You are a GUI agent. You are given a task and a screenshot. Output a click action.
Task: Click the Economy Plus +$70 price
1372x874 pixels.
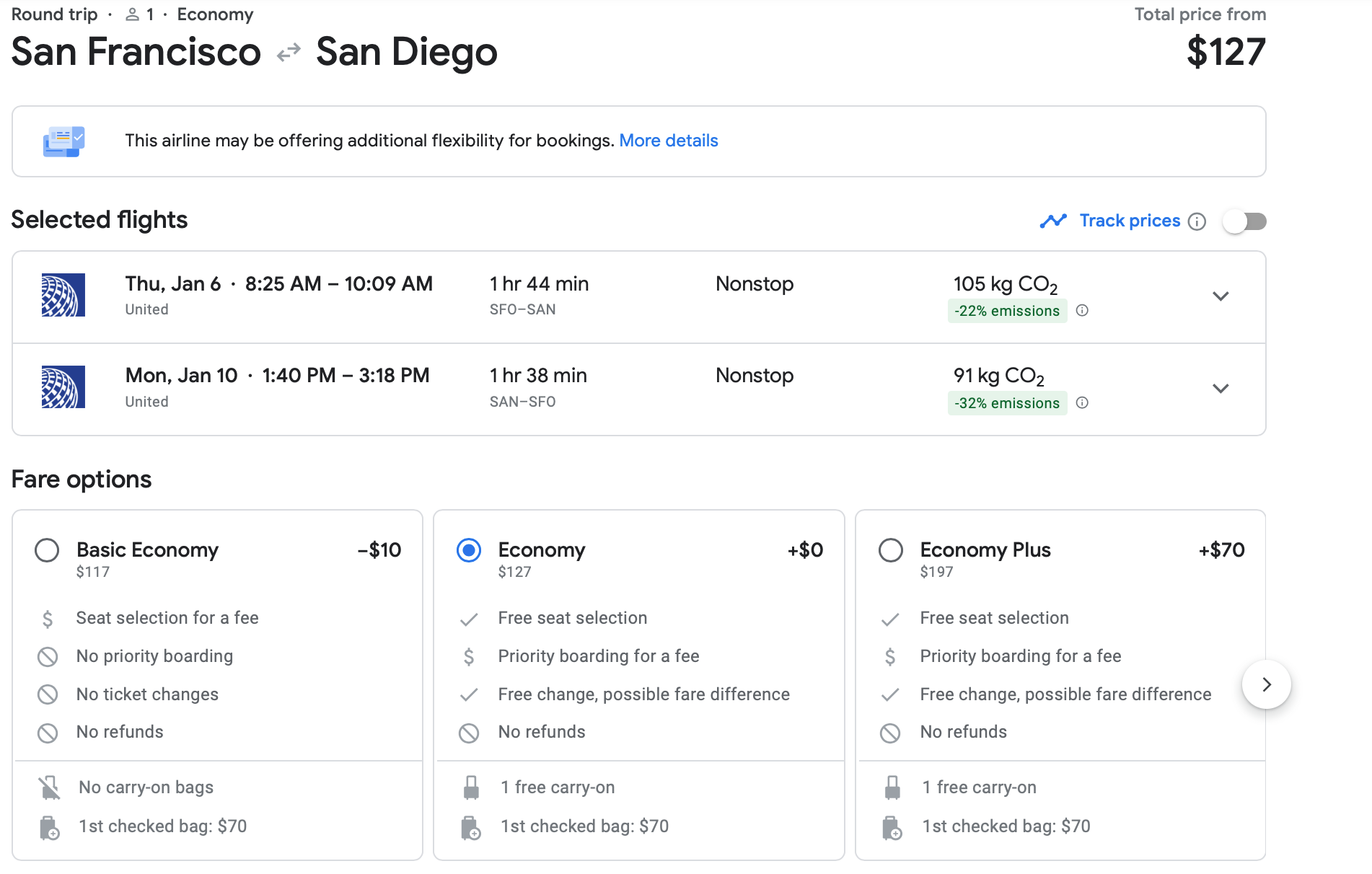point(1221,550)
